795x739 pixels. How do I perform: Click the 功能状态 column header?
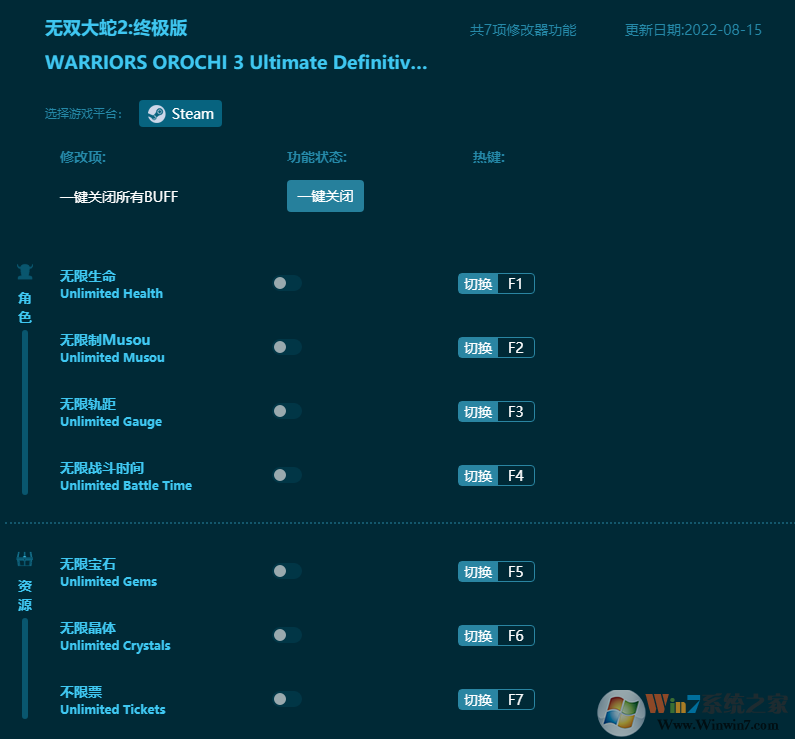[x=317, y=157]
